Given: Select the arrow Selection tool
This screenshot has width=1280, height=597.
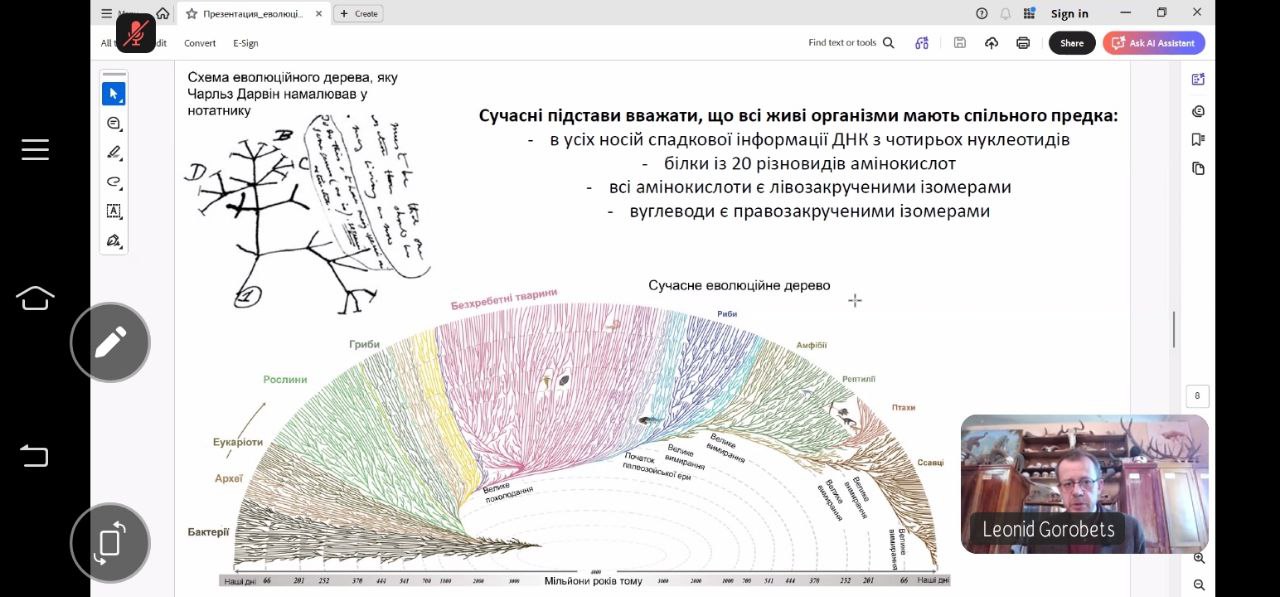Looking at the screenshot, I should pos(113,94).
